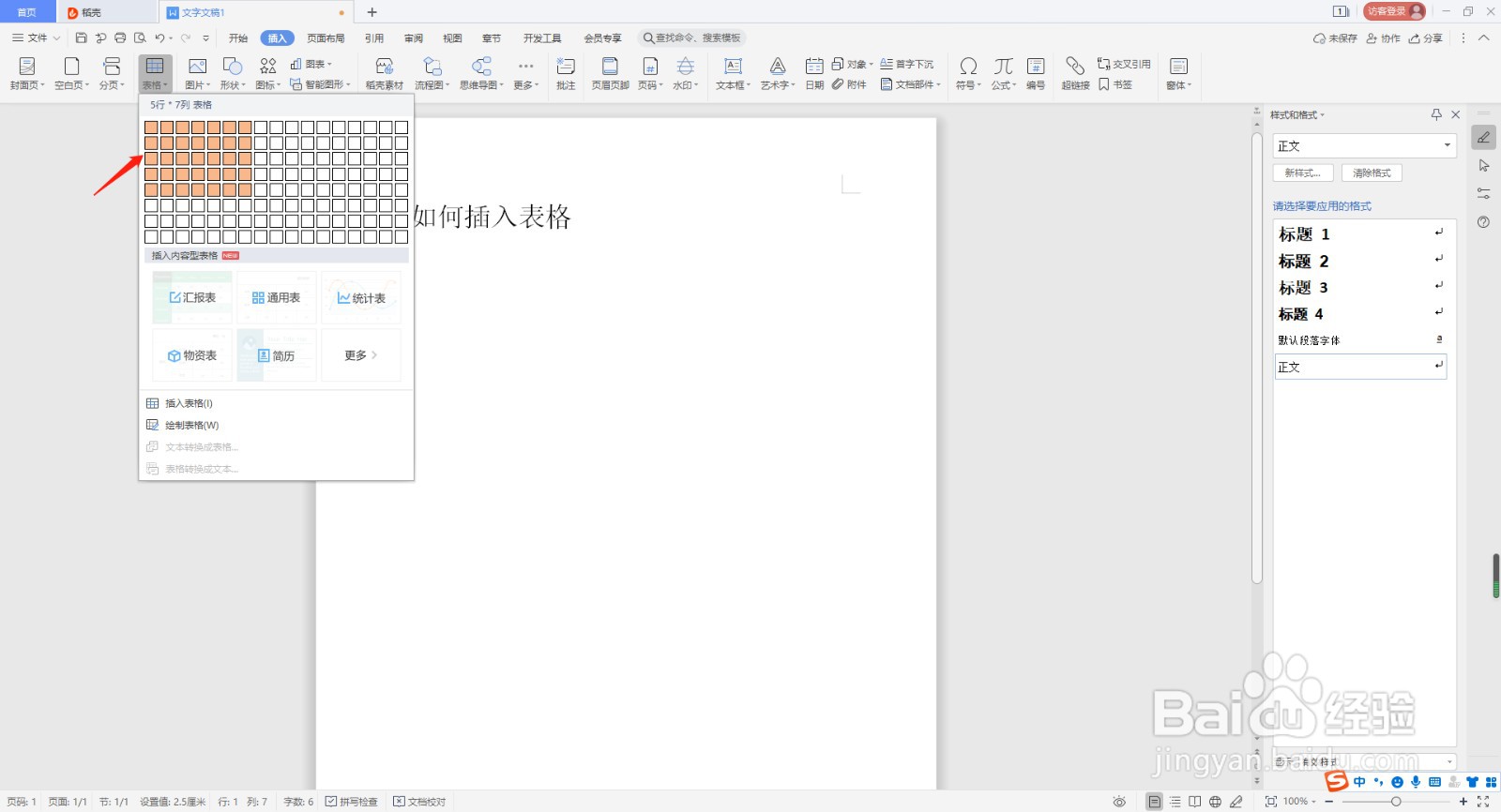Viewport: 1501px width, 812px height.
Task: Click the Picture (图片) insert icon
Action: [x=197, y=67]
